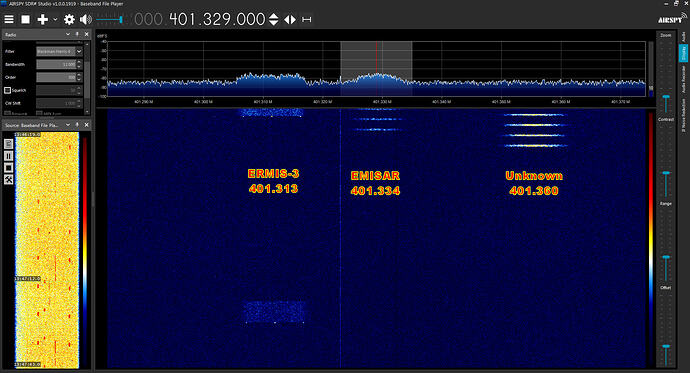Viewport: 690px width, 373px height.
Task: Open the baseband player tools icon
Action: [x=8, y=179]
